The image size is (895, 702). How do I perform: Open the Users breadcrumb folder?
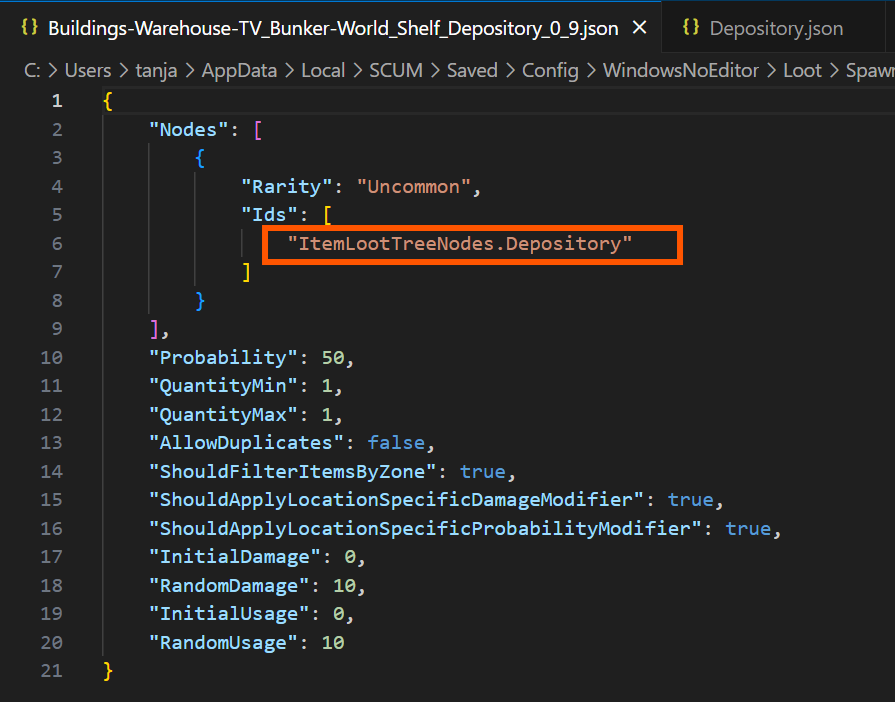(x=89, y=71)
